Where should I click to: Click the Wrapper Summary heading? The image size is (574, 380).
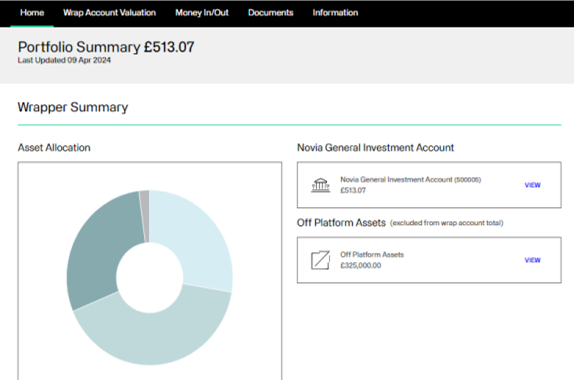pyautogui.click(x=73, y=107)
